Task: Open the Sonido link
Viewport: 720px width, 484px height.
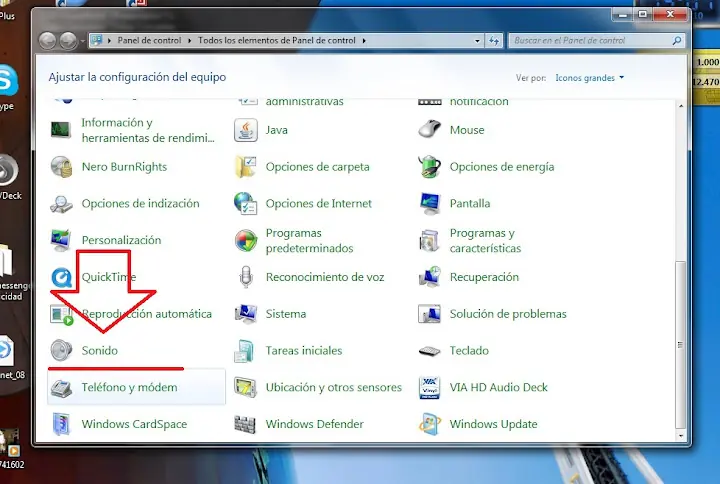Action: pyautogui.click(x=100, y=350)
